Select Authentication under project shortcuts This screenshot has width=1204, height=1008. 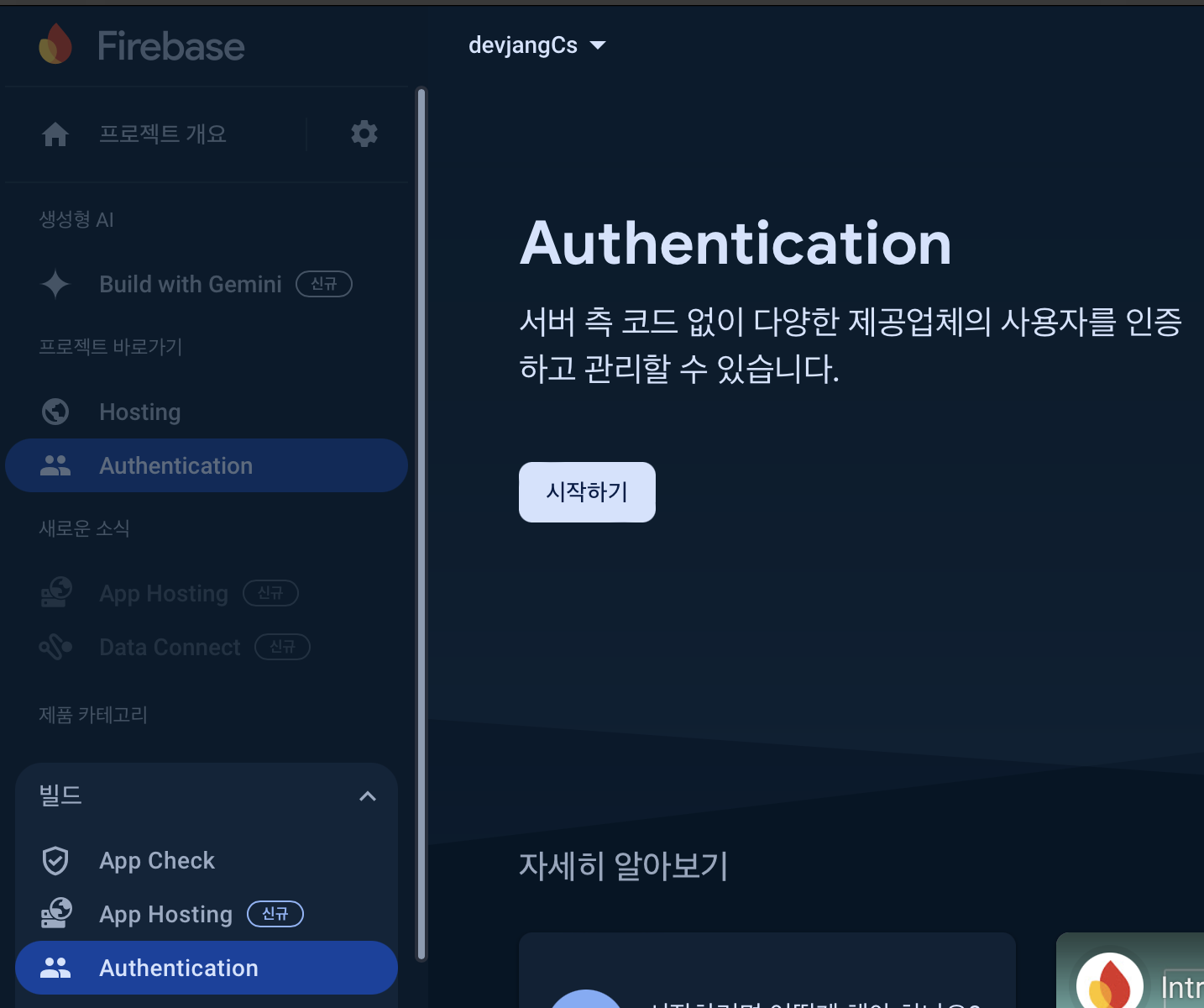pyautogui.click(x=207, y=465)
